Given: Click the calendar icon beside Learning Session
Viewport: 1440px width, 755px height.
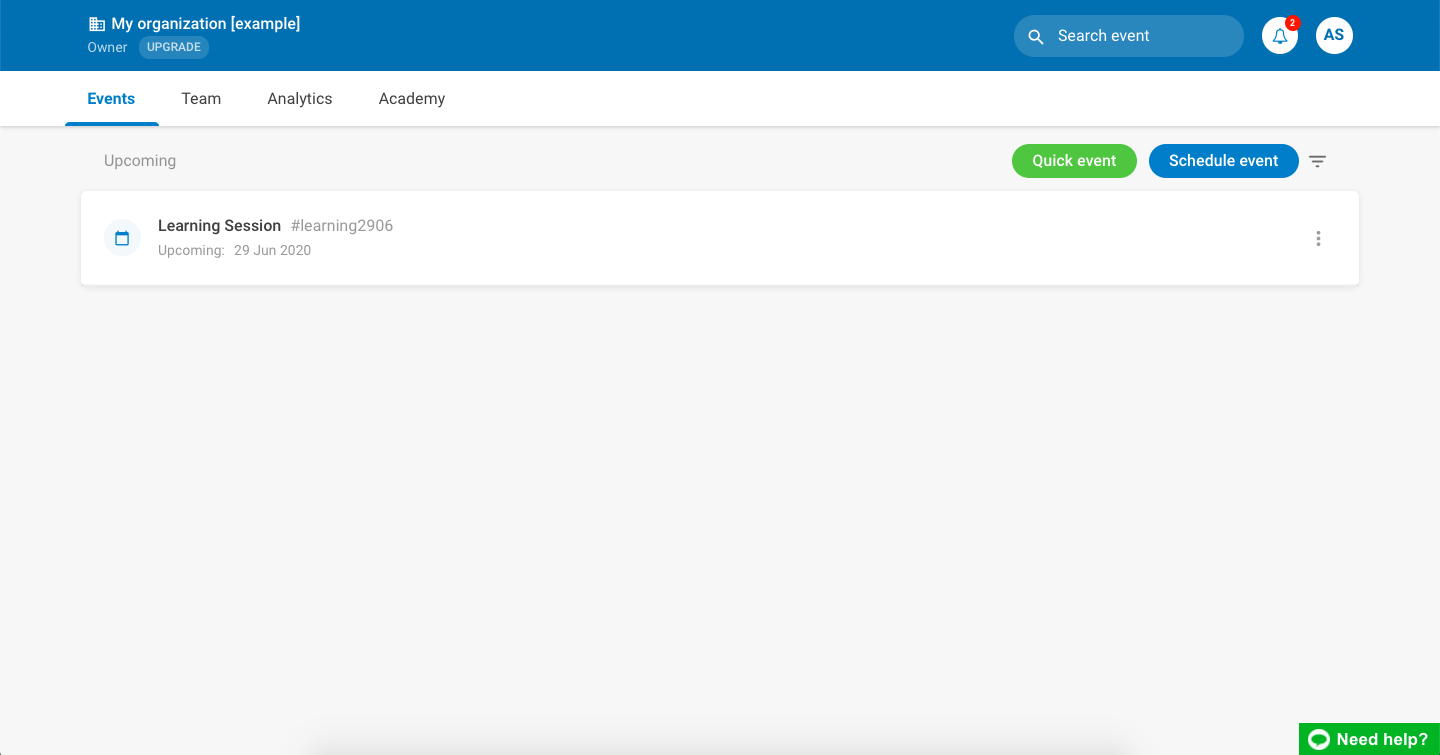Looking at the screenshot, I should pyautogui.click(x=122, y=238).
